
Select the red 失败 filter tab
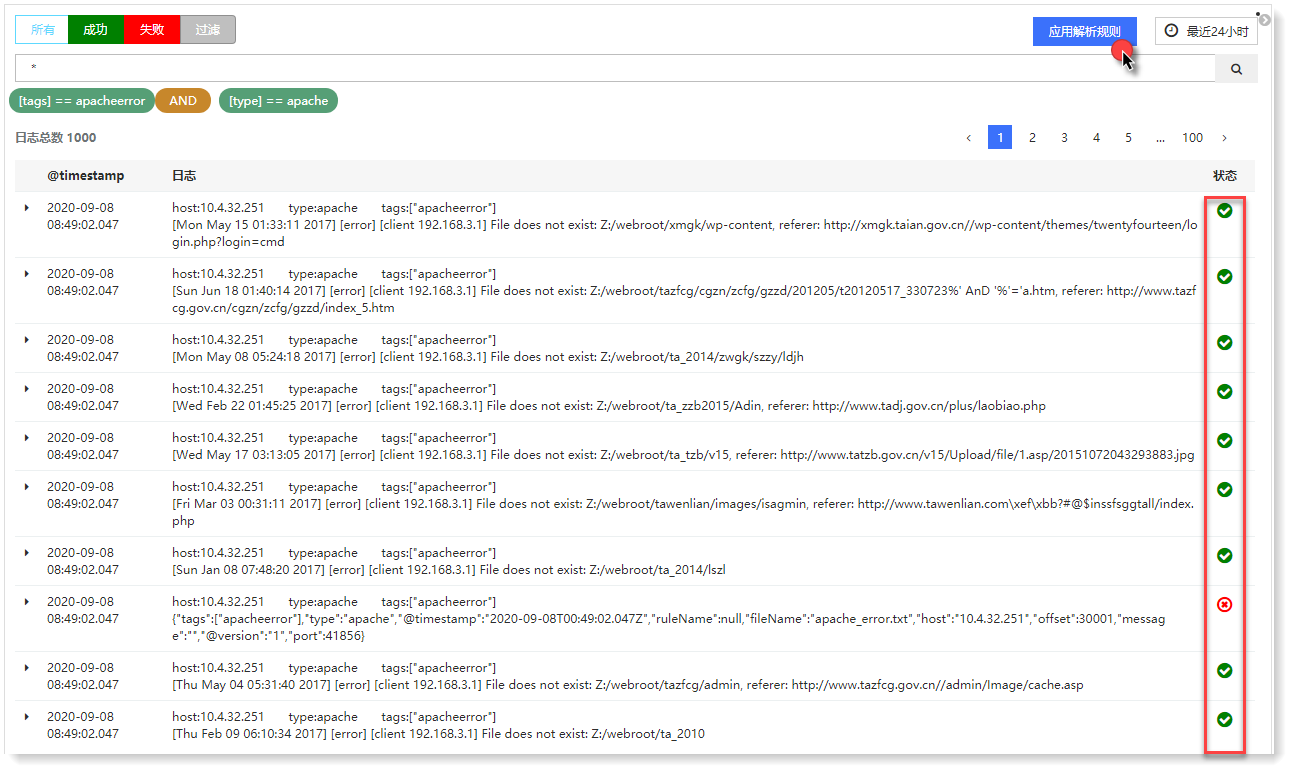pyautogui.click(x=152, y=30)
